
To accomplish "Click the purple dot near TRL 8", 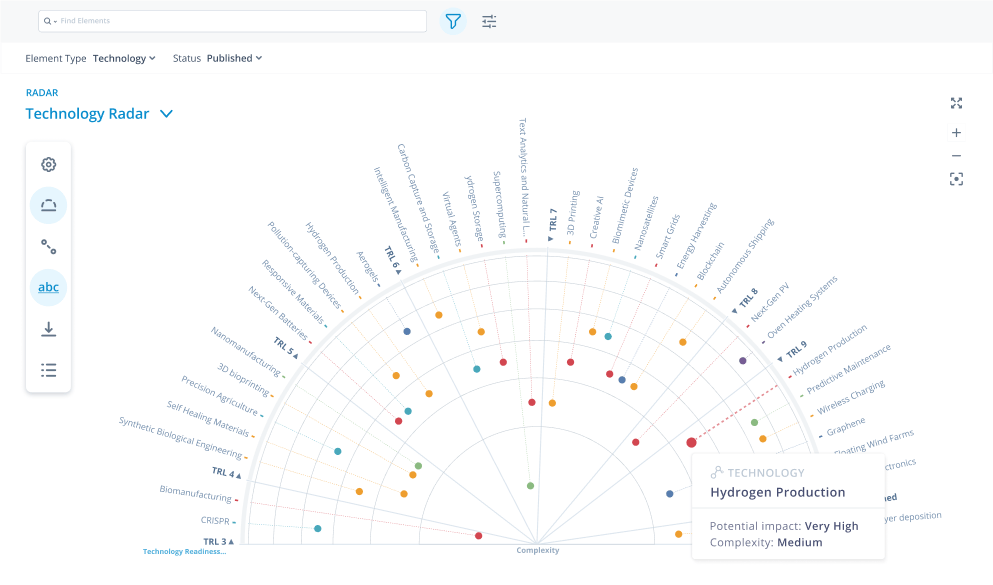I will pyautogui.click(x=743, y=361).
